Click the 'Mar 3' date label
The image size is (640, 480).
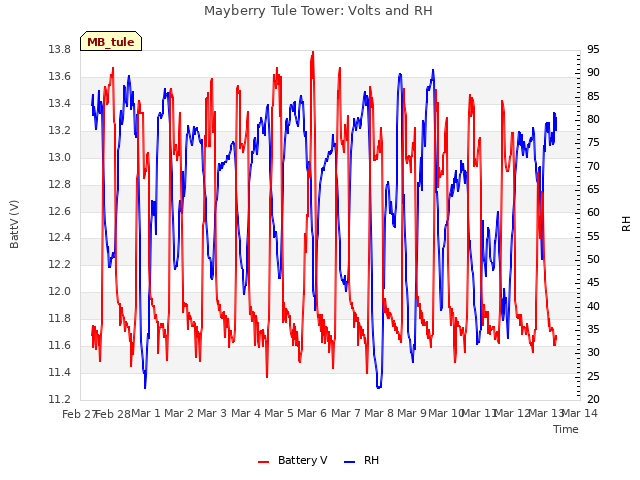point(212,413)
